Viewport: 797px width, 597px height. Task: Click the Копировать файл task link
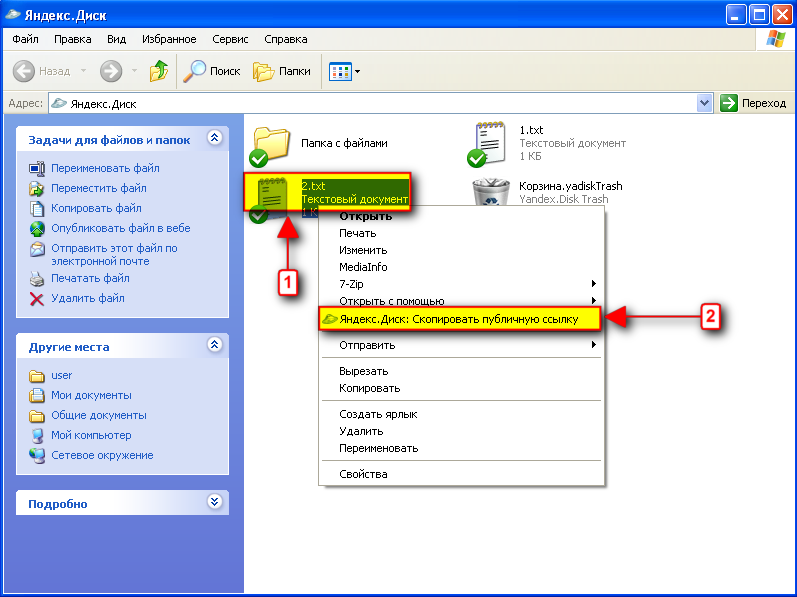point(96,208)
